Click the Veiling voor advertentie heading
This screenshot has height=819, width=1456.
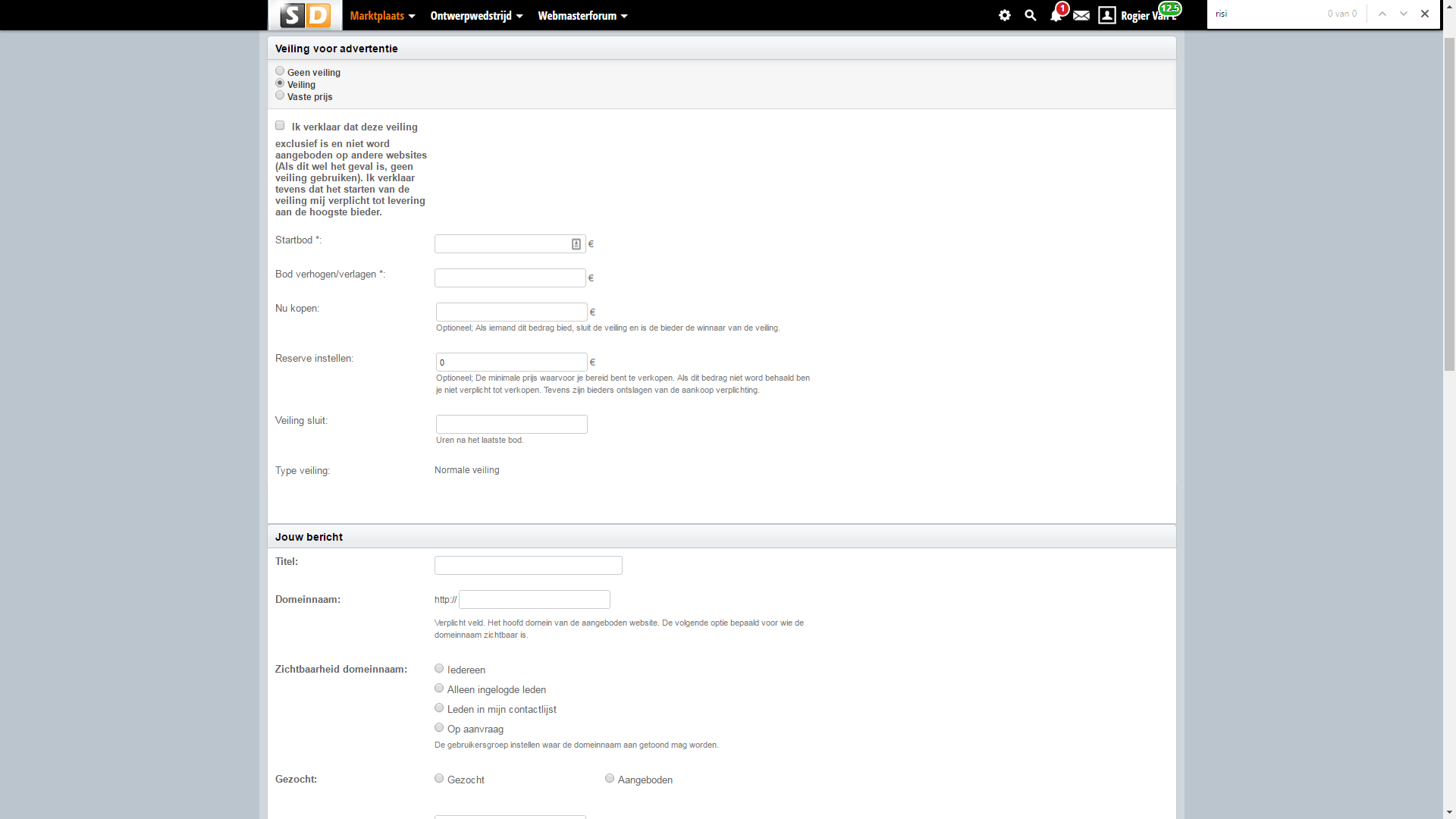point(337,49)
